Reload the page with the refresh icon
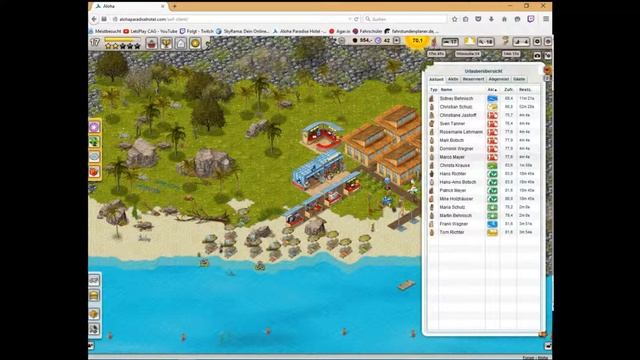This screenshot has height=360, width=640. [x=356, y=19]
